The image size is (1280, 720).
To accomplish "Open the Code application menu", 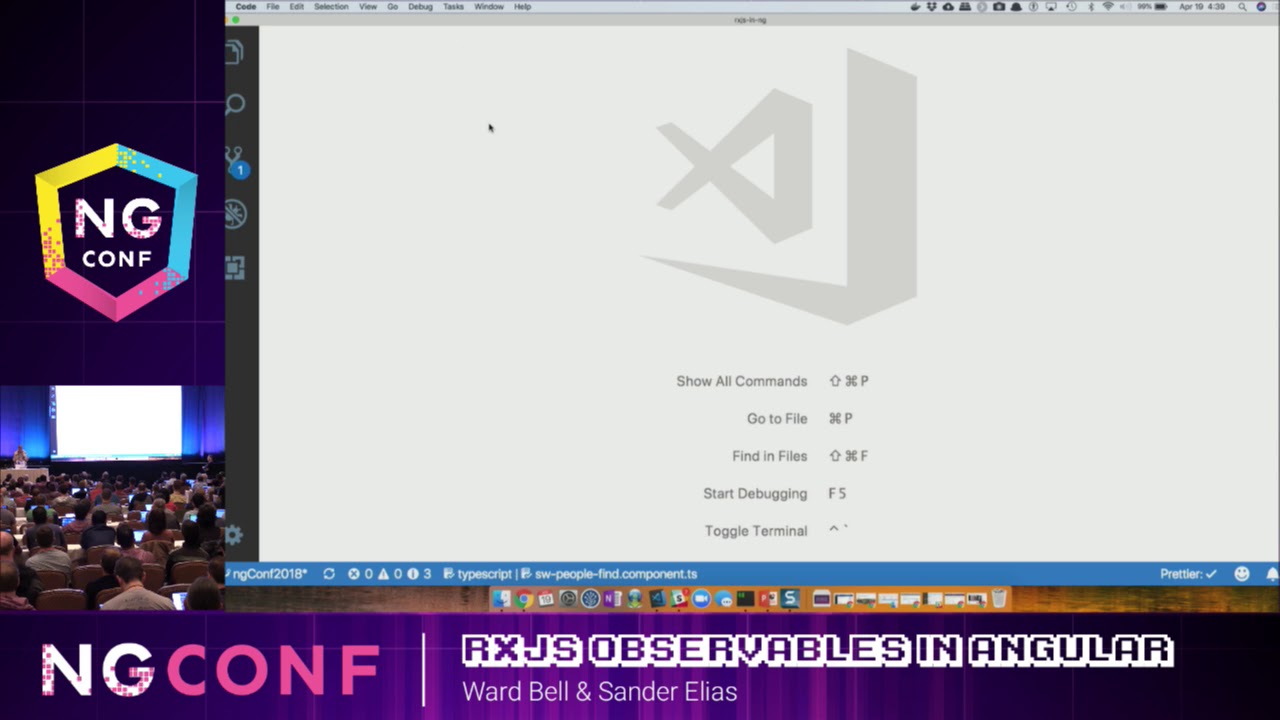I will (245, 7).
